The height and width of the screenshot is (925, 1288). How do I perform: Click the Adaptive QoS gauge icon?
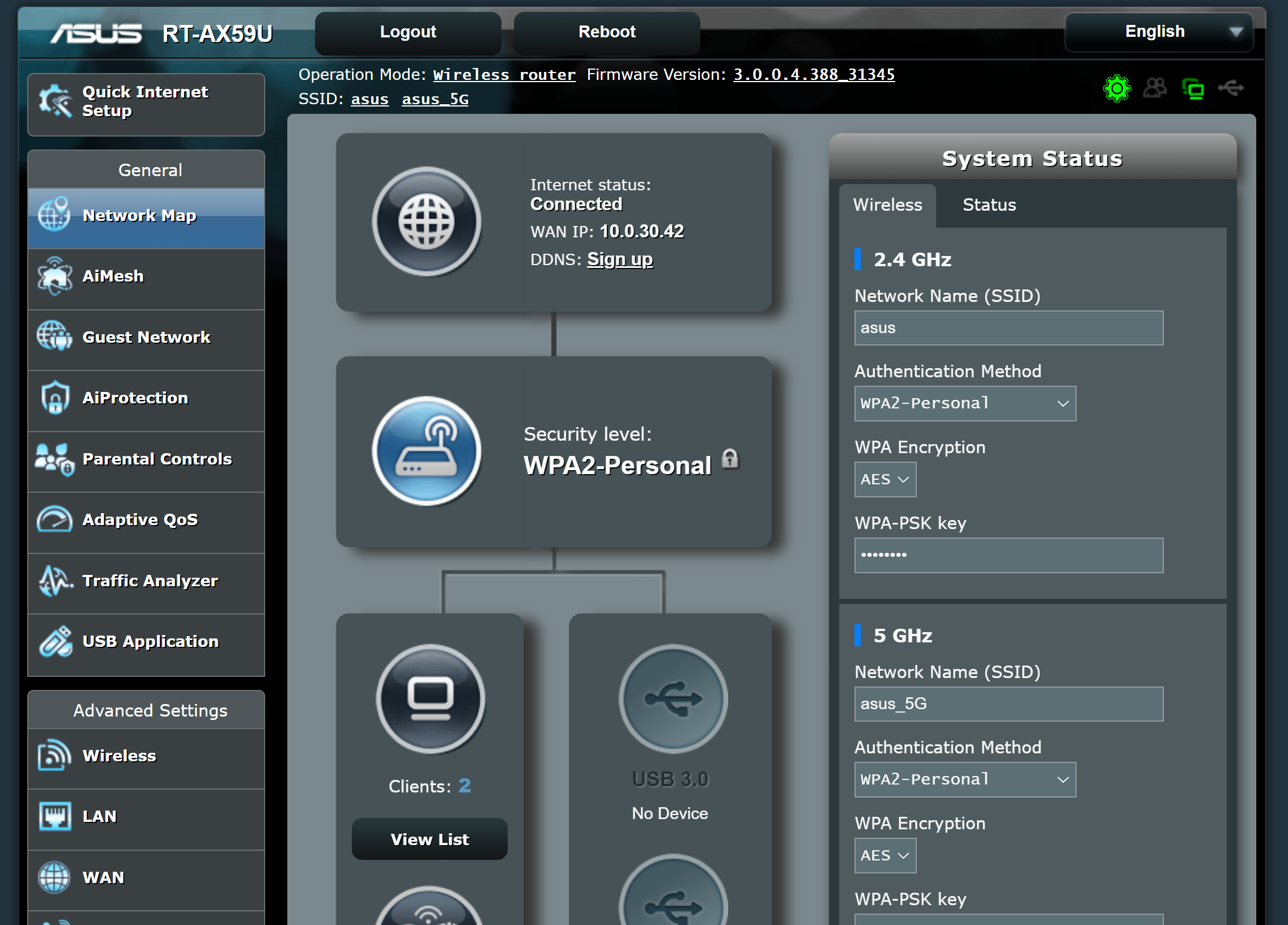pos(54,519)
